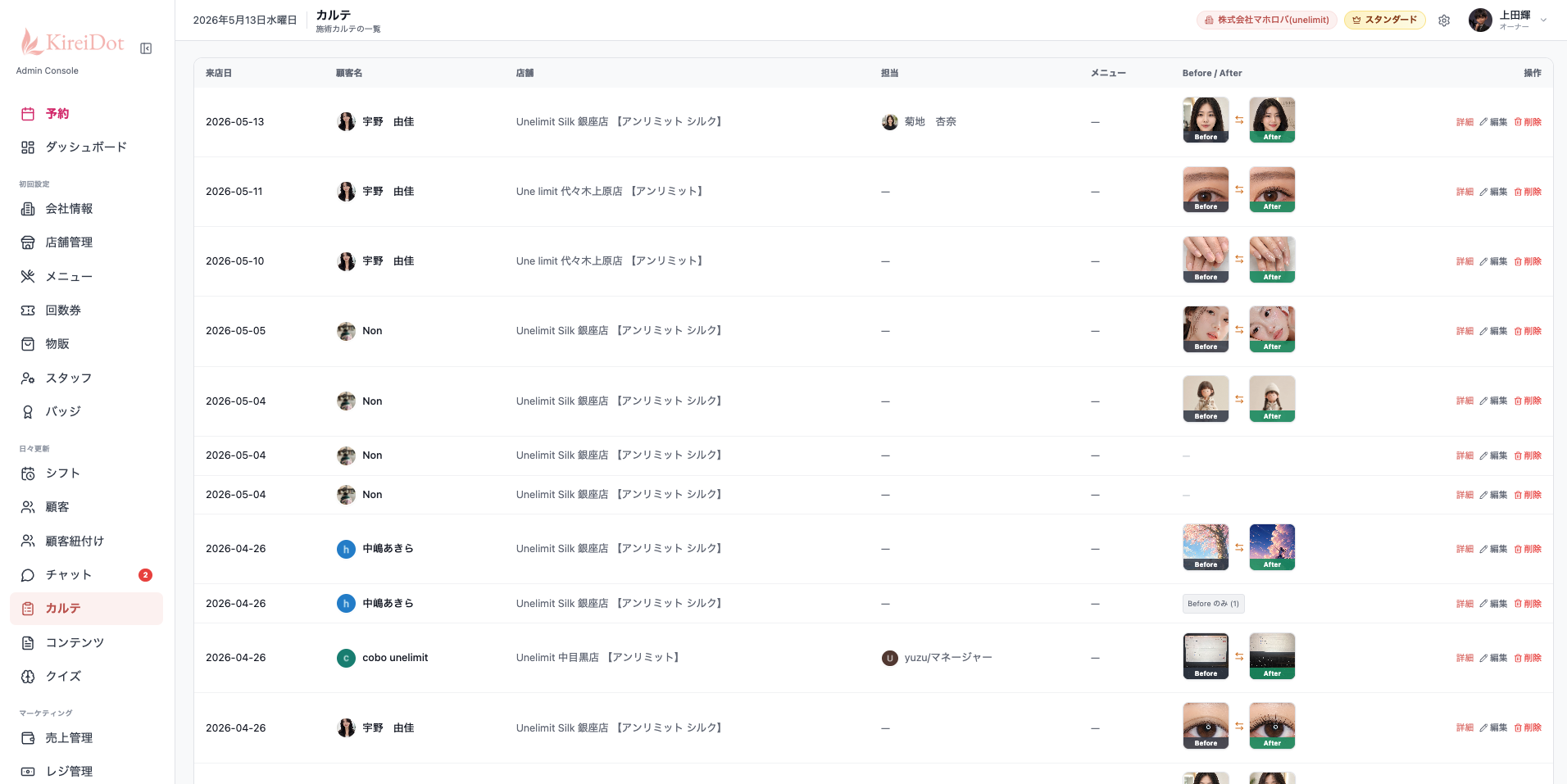The image size is (1567, 784).
Task: Click the Before / After column header
Action: coord(1212,73)
